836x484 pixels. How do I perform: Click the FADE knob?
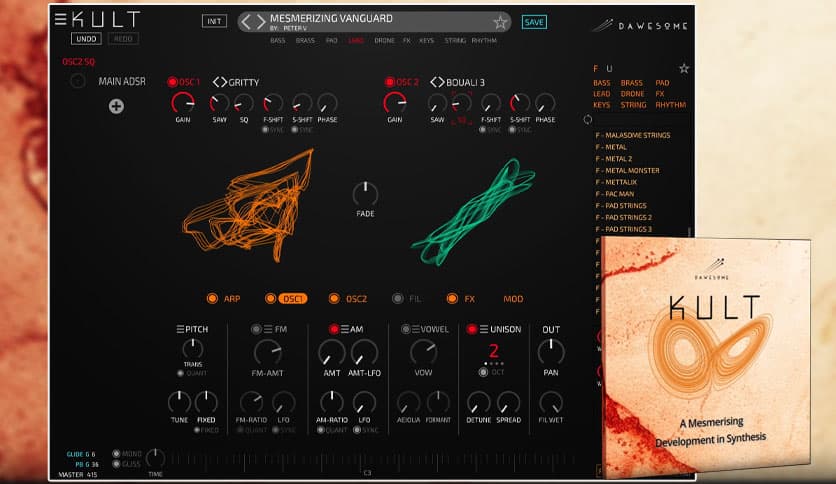click(365, 194)
